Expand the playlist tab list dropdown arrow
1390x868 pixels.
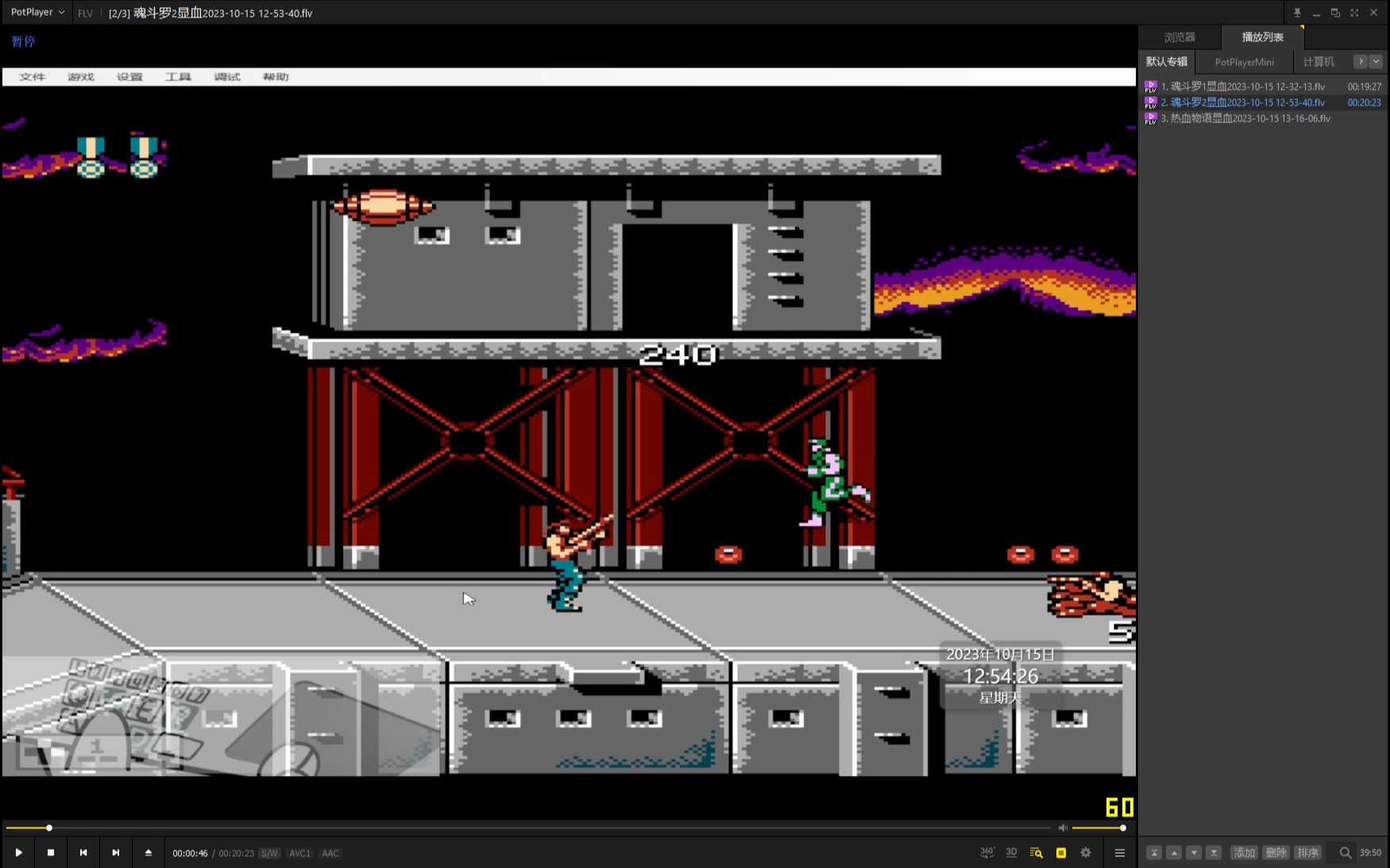point(1376,61)
